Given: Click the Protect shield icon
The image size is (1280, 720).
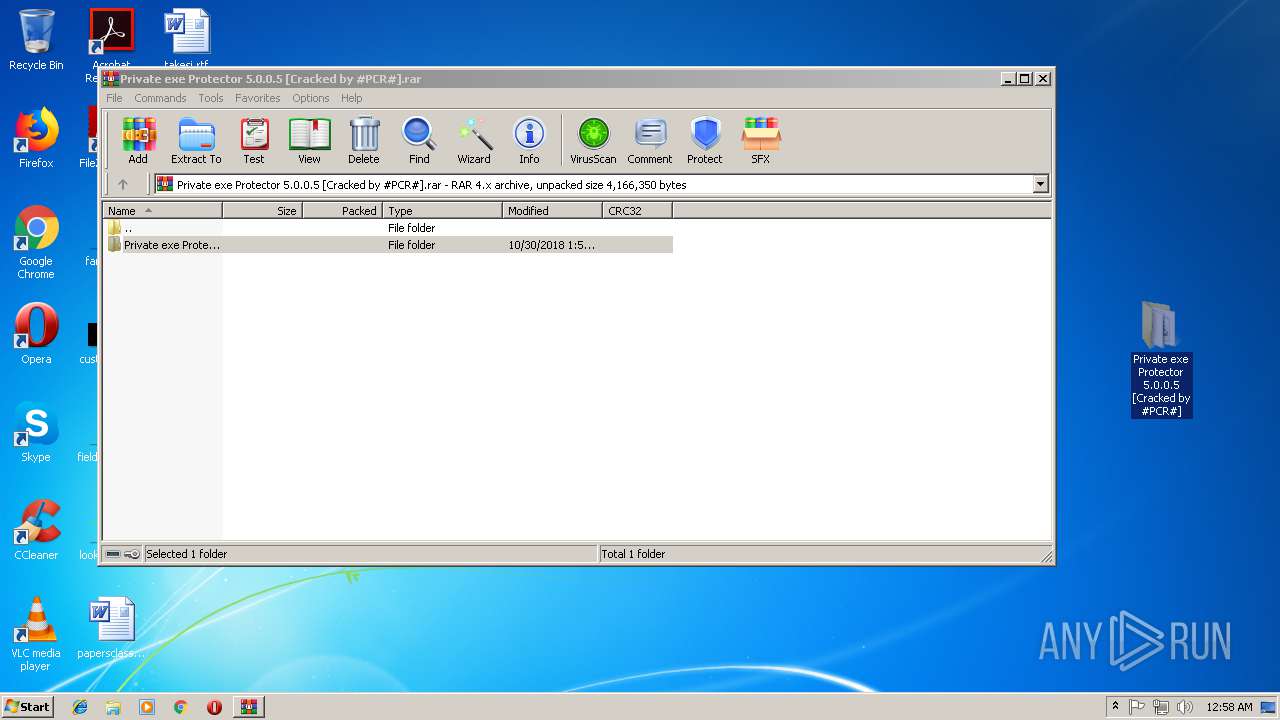Looking at the screenshot, I should 705,141.
